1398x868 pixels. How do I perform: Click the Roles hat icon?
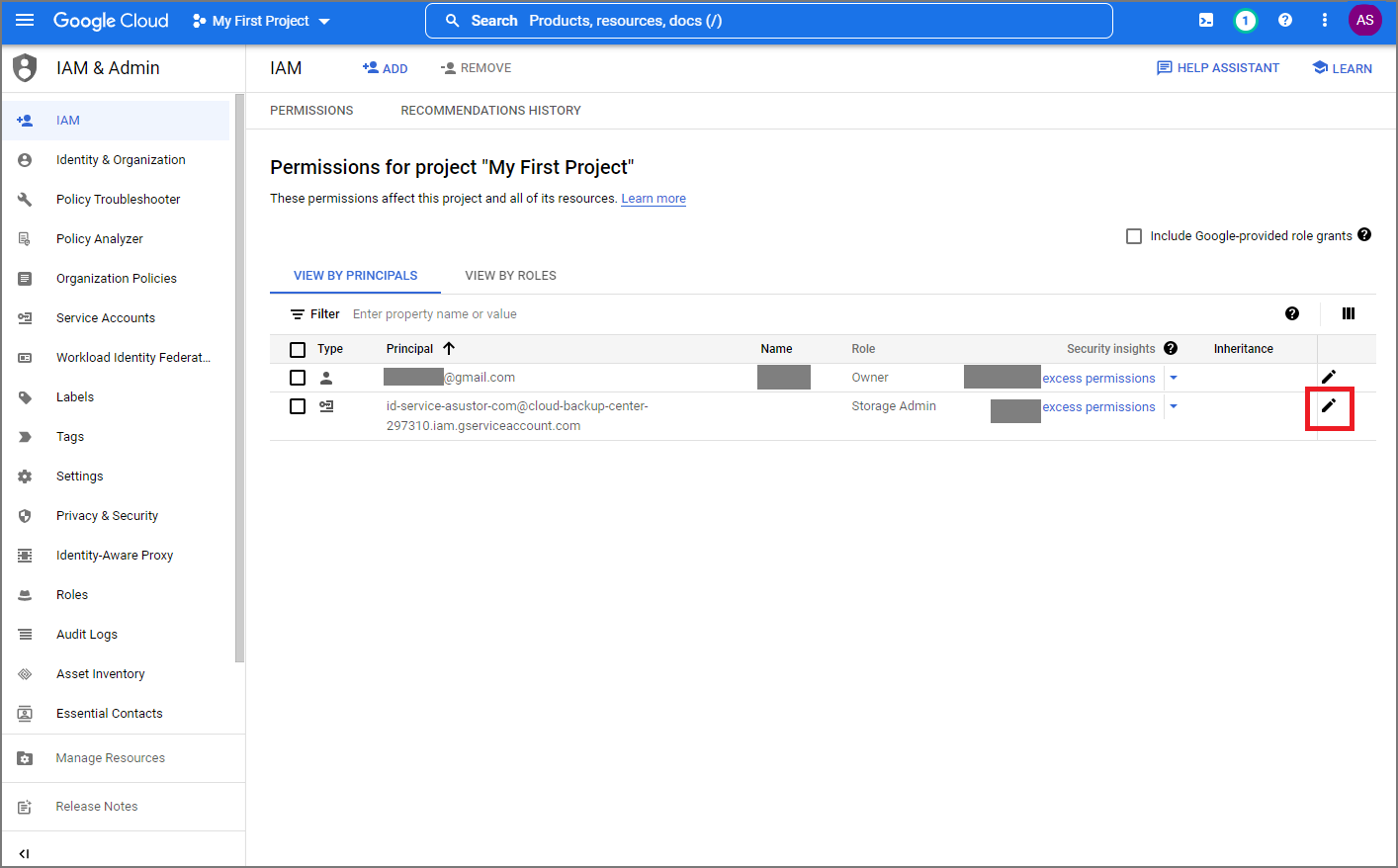click(x=25, y=595)
